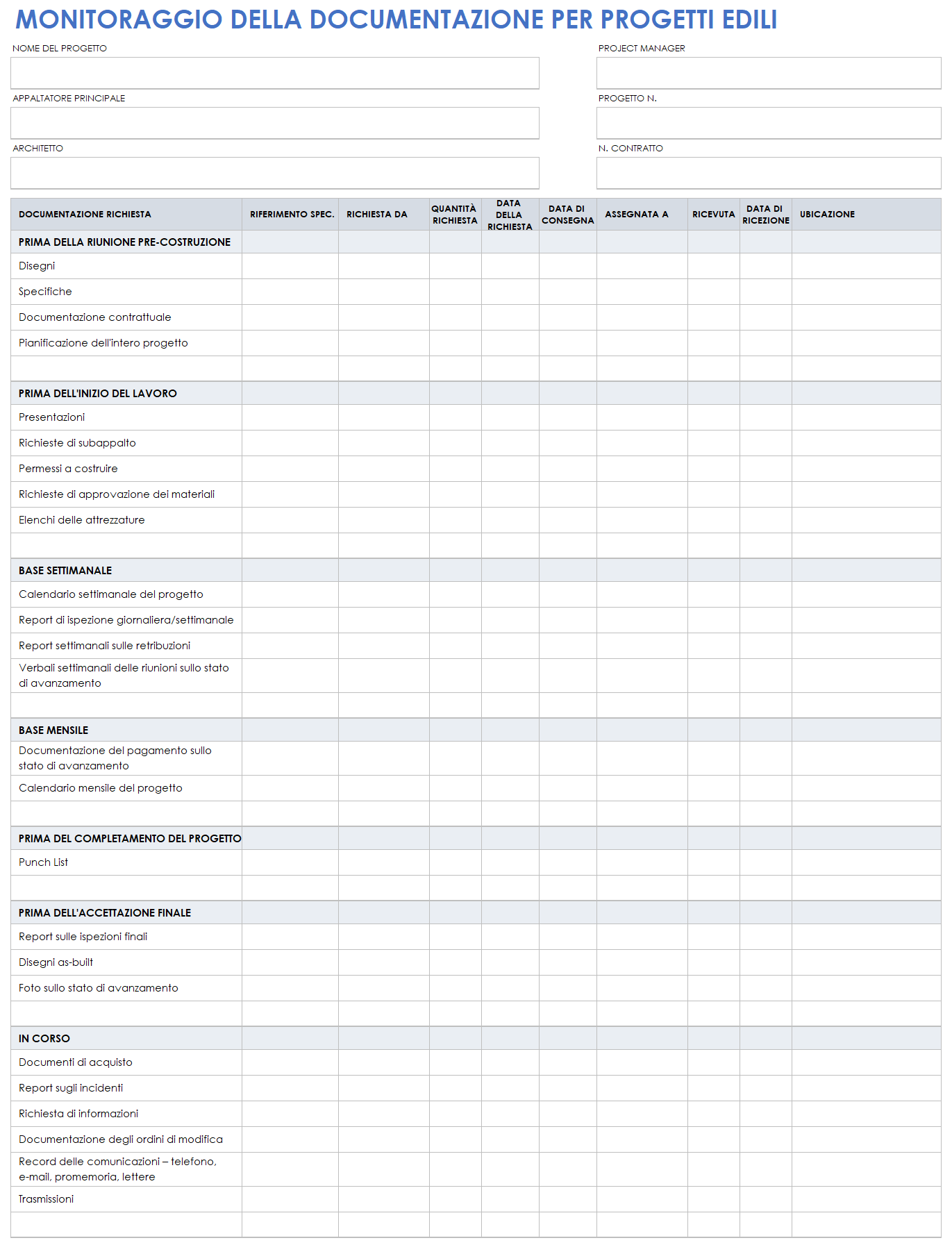Click Verbali settimanali delle riunioni row
This screenshot has height=1245, width=952.
click(476, 676)
